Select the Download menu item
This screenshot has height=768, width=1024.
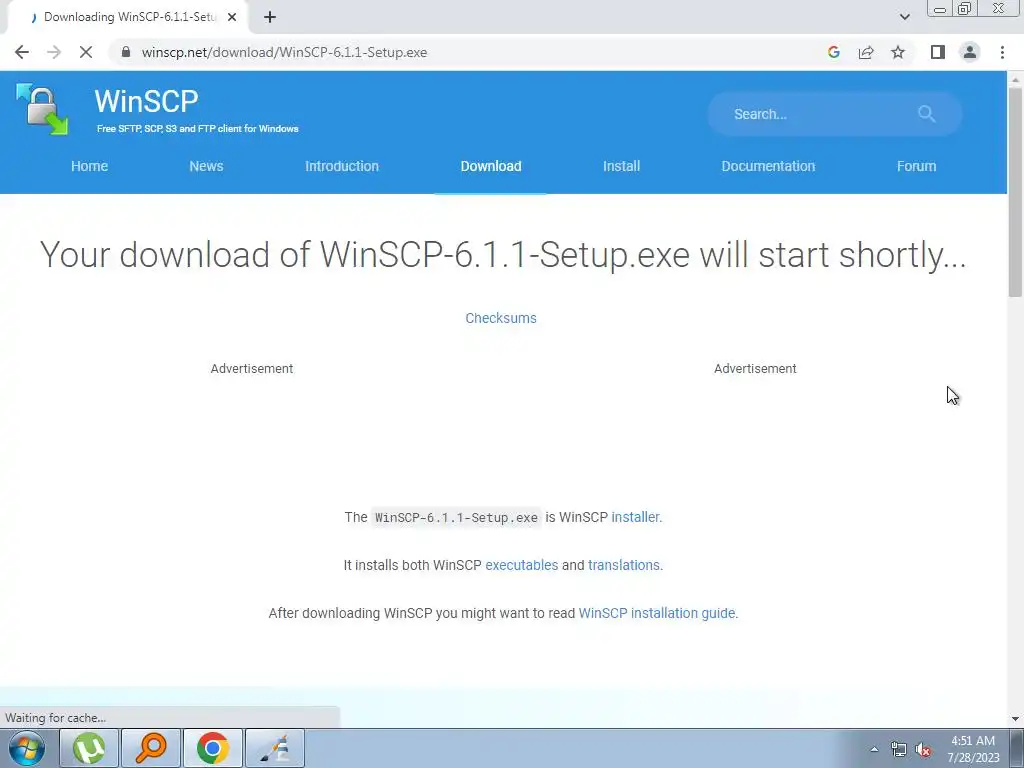click(491, 166)
